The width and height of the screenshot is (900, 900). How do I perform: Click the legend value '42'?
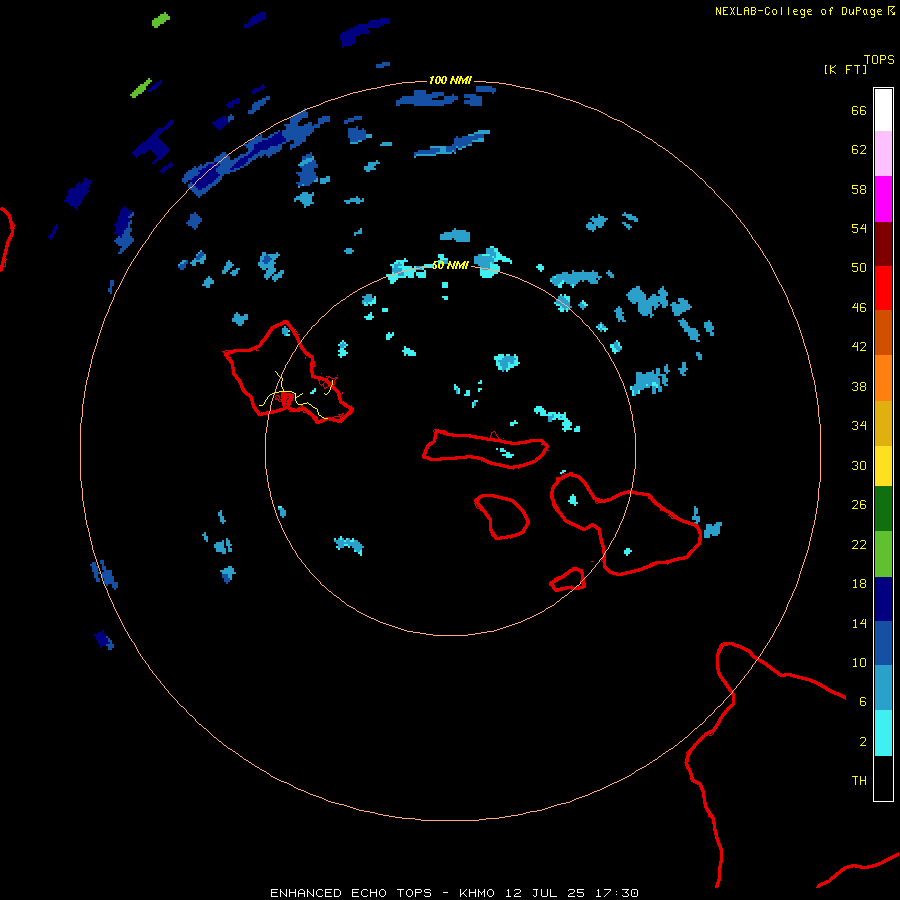coord(859,346)
